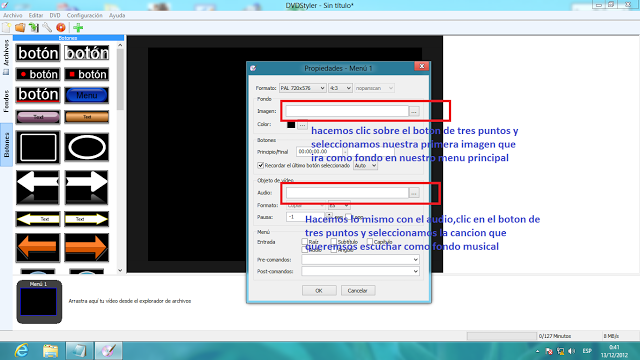This screenshot has width=640, height=360.
Task: Pick the white ellipse frame button
Action: (87, 147)
